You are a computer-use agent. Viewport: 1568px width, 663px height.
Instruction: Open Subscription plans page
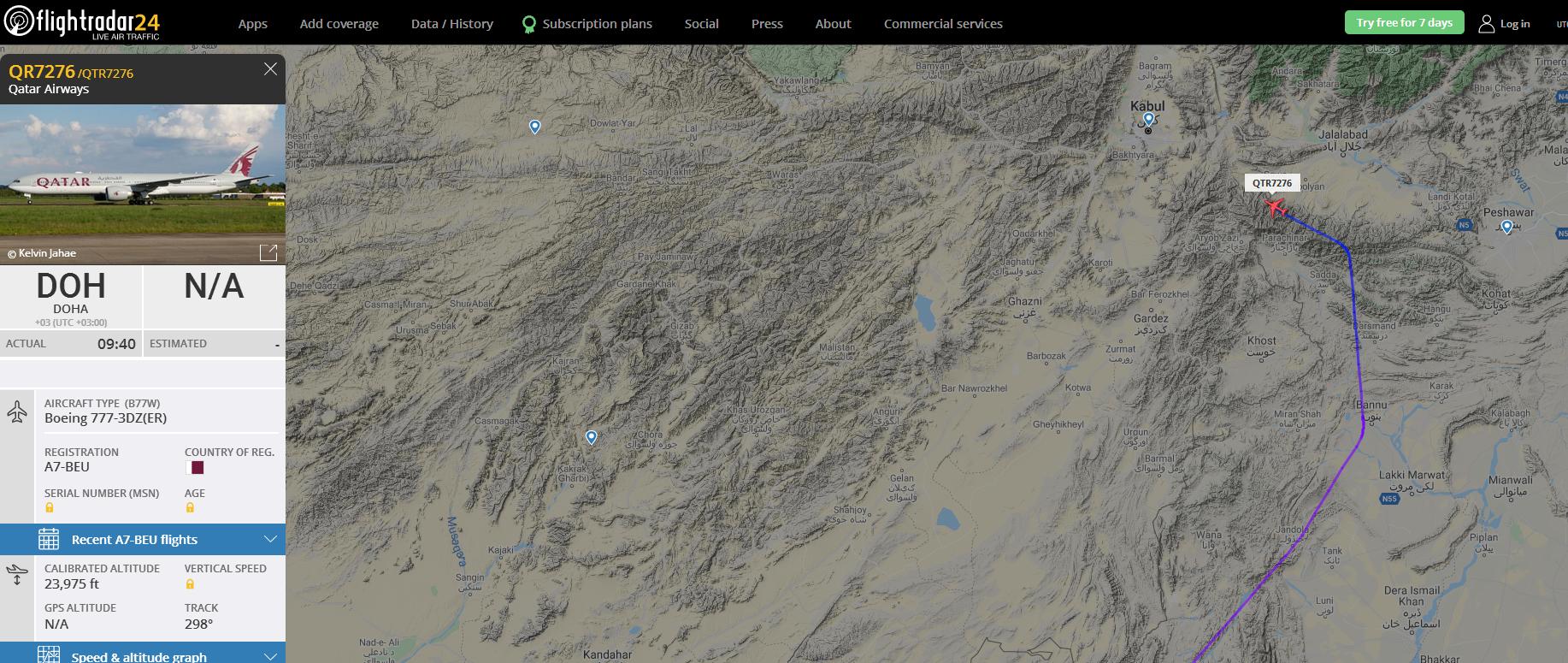click(597, 24)
